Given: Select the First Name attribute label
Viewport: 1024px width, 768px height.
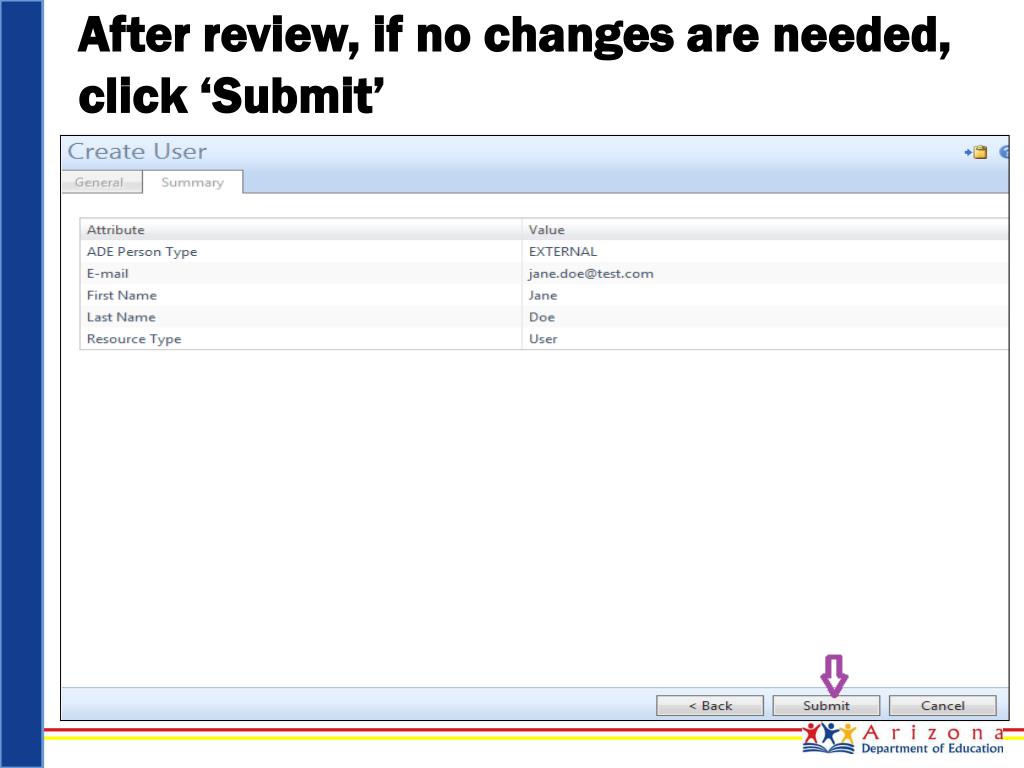Looking at the screenshot, I should pyautogui.click(x=121, y=295).
